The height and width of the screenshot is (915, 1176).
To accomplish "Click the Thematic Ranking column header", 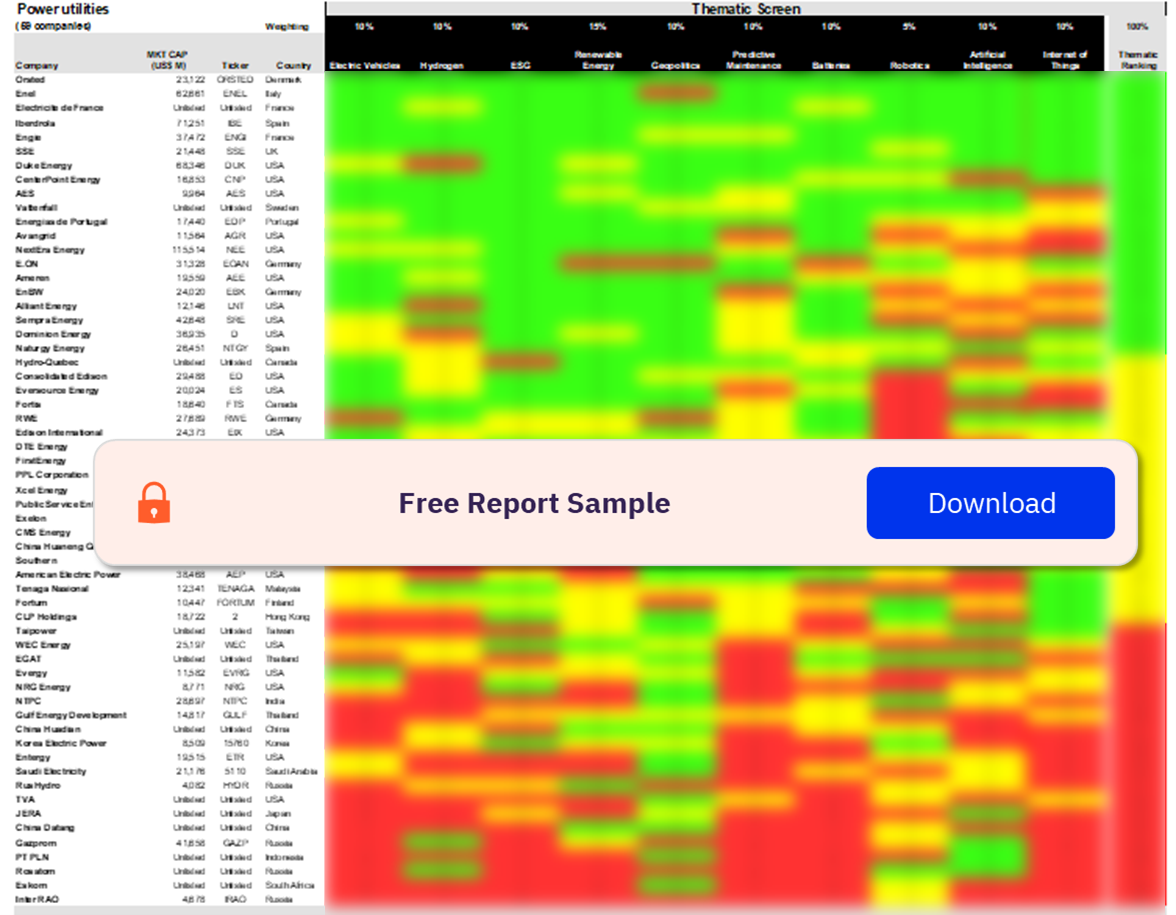I will [x=1138, y=60].
